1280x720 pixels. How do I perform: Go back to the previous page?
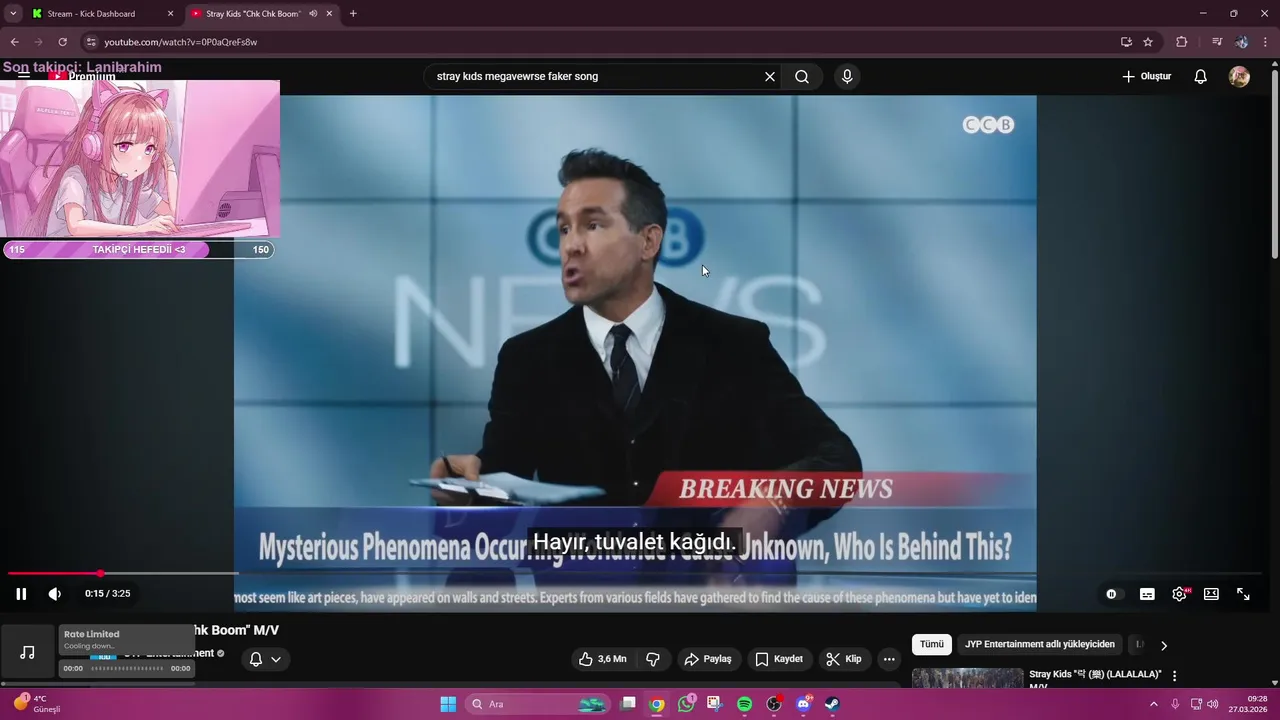tap(14, 42)
